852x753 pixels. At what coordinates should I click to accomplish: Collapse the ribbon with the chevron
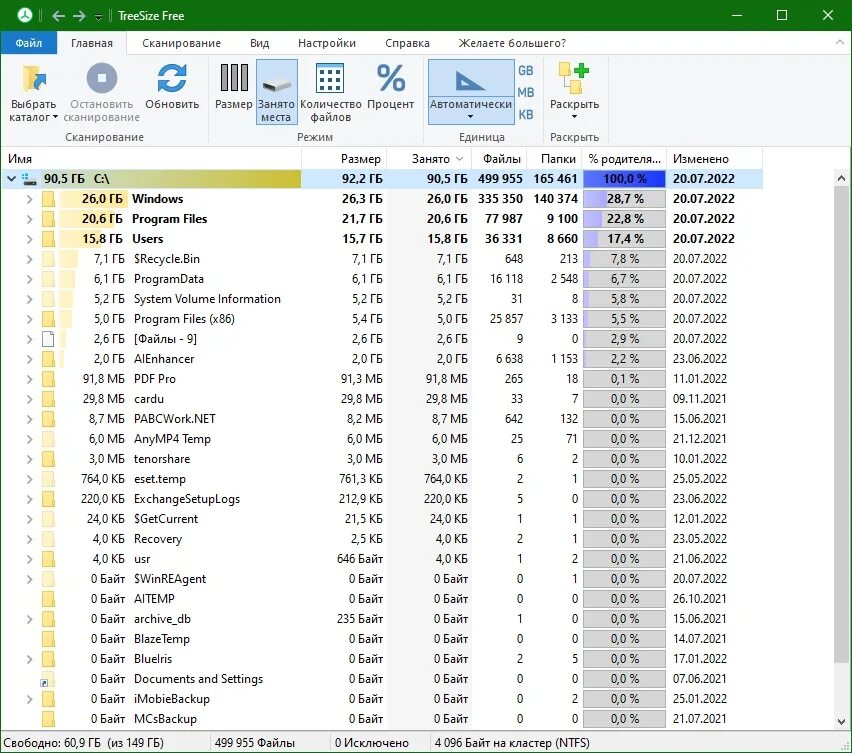(840, 42)
